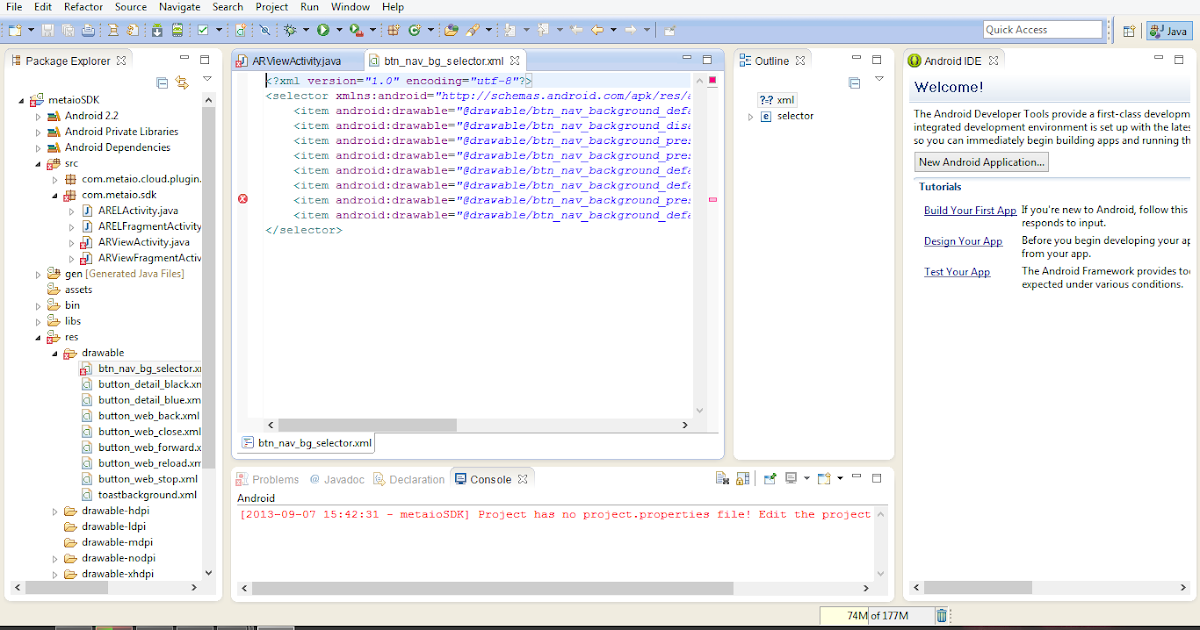
Task: Click the Run External Tools icon
Action: (x=356, y=30)
